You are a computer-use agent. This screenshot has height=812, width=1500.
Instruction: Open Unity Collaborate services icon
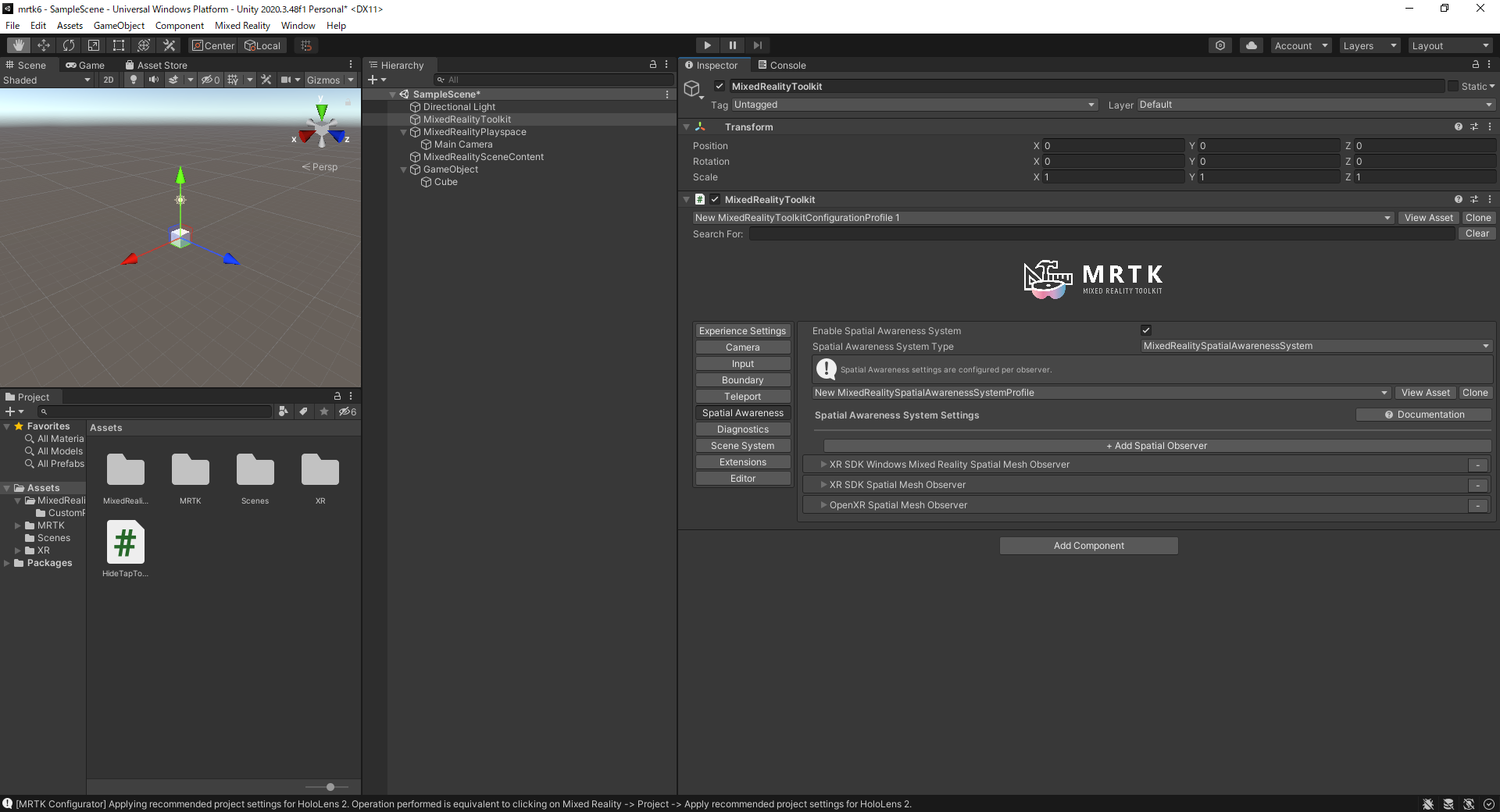coord(1220,45)
